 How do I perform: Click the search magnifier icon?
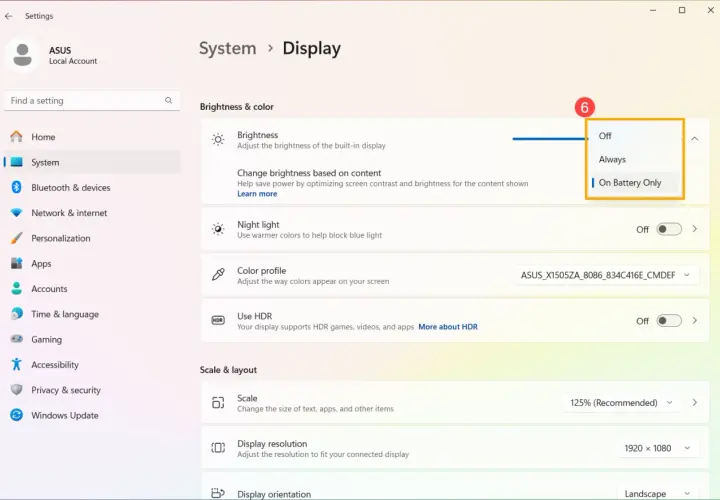coord(169,100)
